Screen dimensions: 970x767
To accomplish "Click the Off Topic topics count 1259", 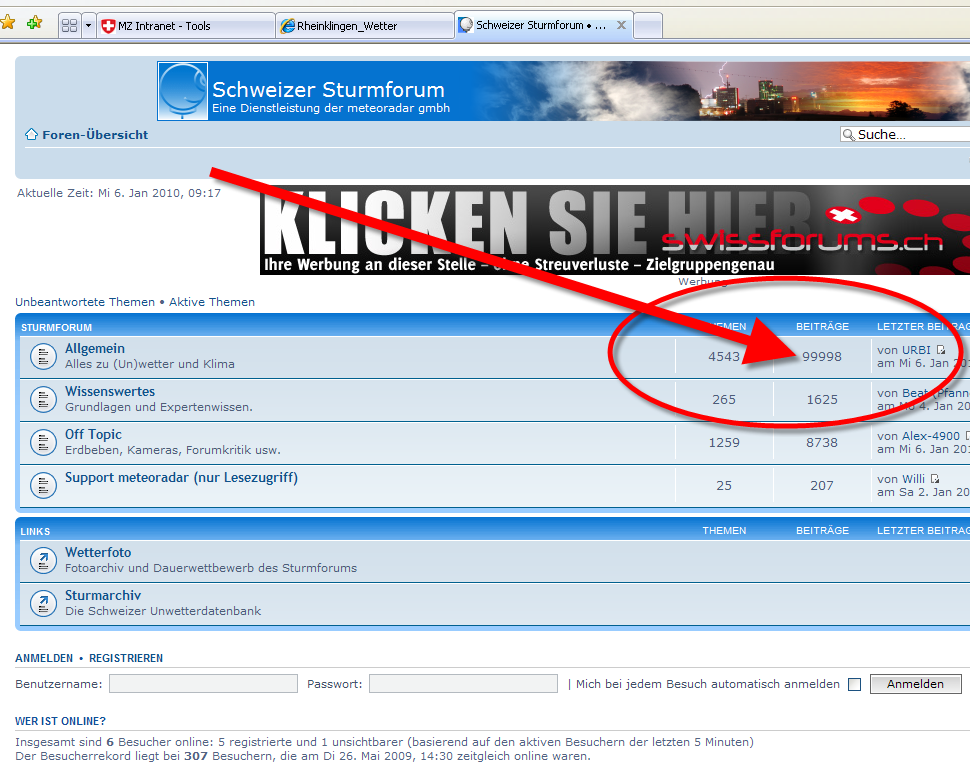I will [x=724, y=443].
